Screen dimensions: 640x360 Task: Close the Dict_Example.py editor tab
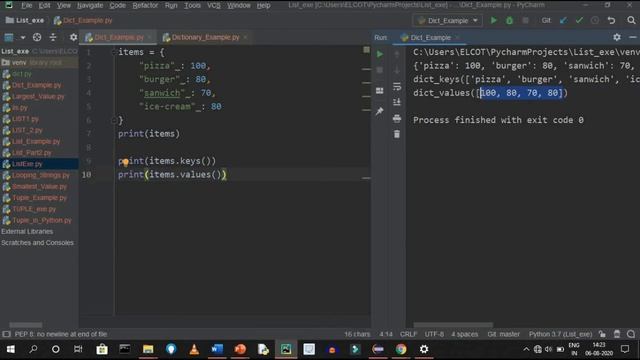pyautogui.click(x=150, y=37)
